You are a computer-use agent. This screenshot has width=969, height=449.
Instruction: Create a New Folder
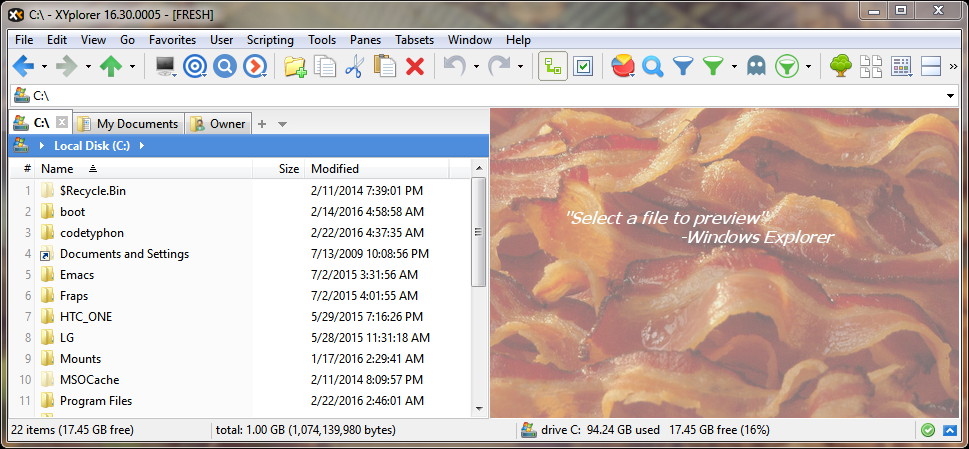[x=295, y=66]
